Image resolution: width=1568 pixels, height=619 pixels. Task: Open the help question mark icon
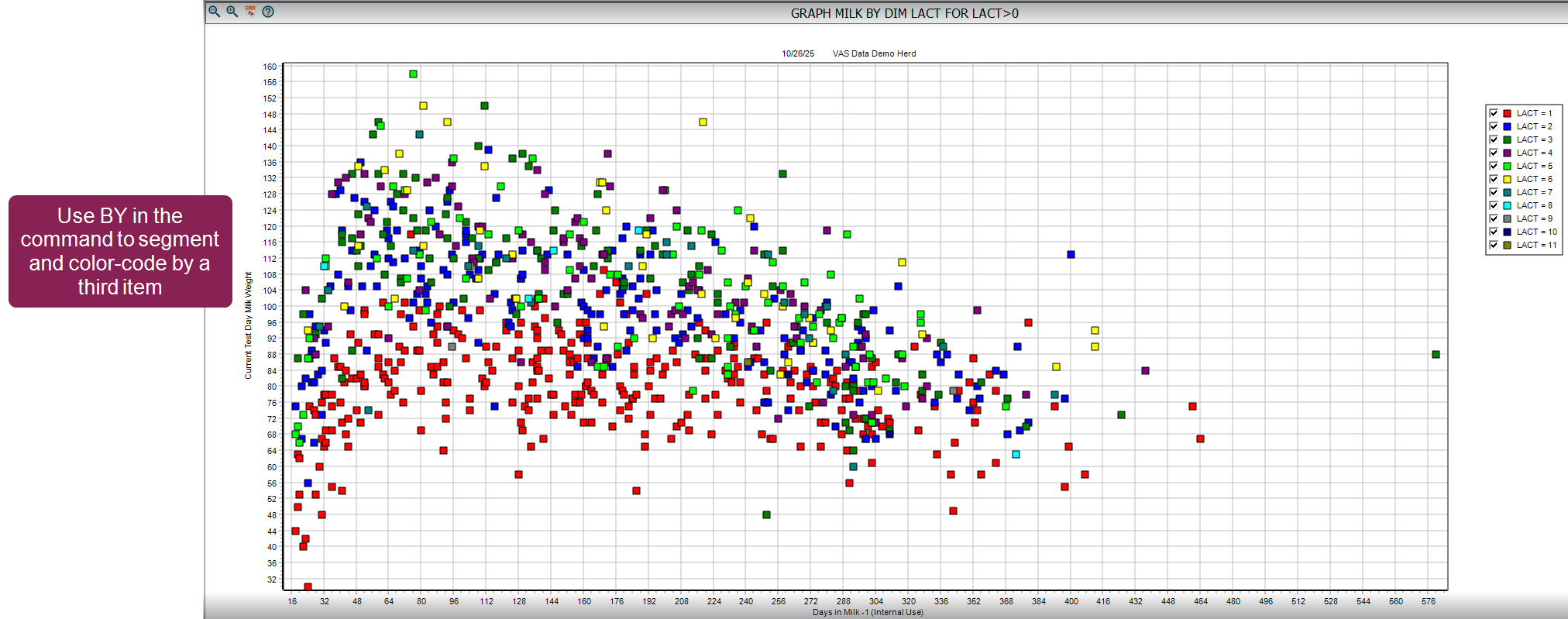coord(268,12)
